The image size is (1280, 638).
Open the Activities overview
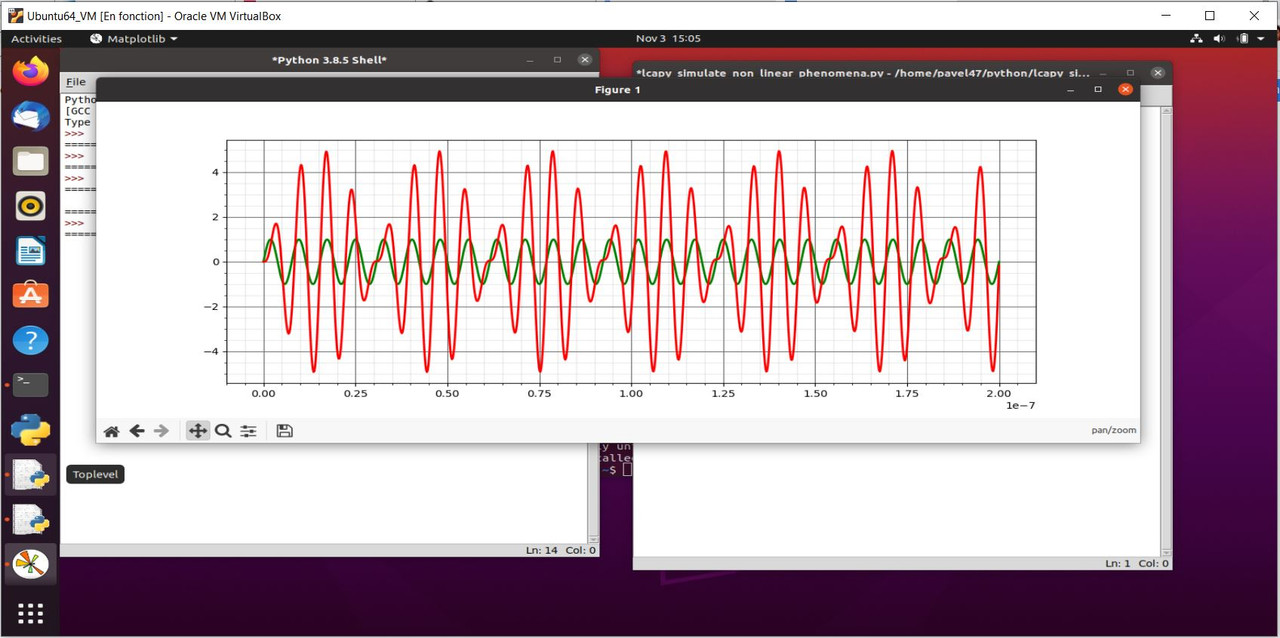36,39
